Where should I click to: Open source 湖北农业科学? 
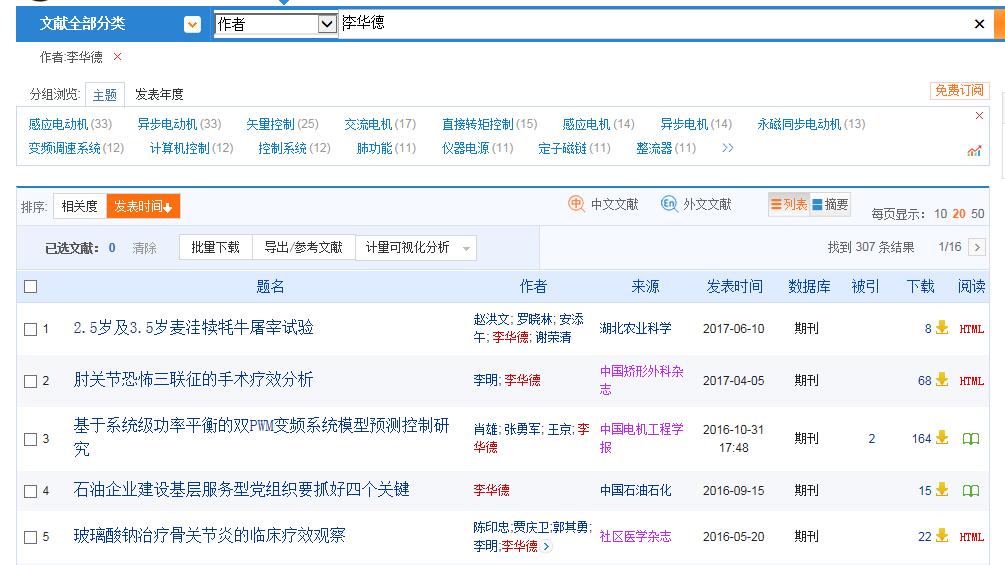click(x=635, y=329)
